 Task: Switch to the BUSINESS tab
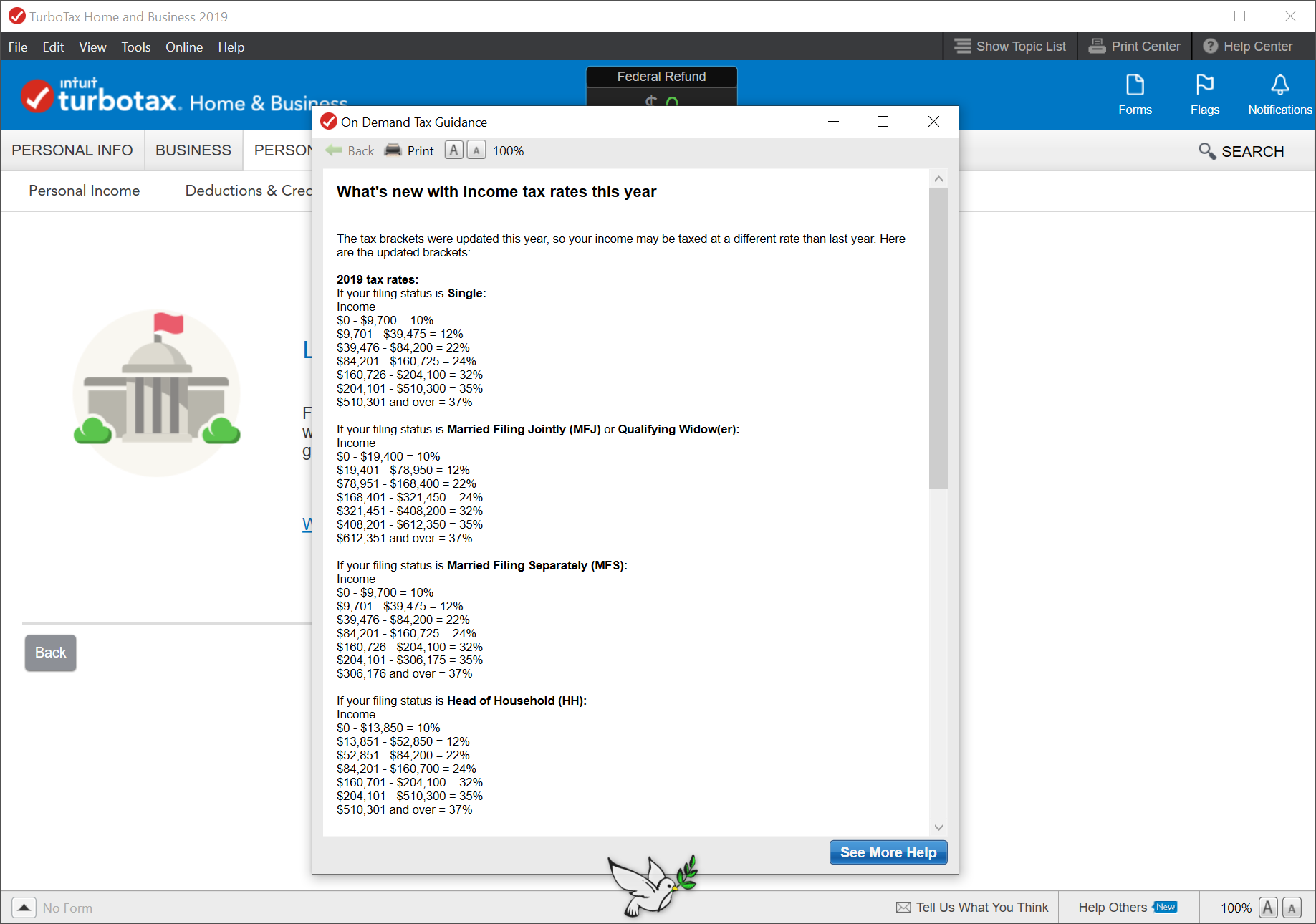point(193,150)
